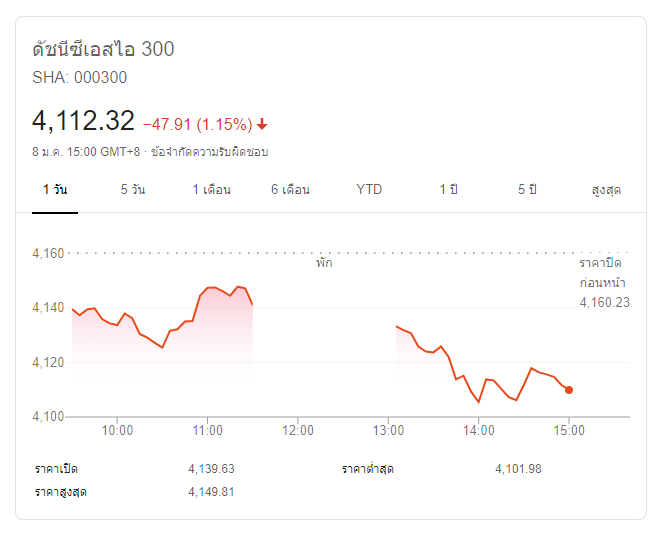663x537 pixels.
Task: Select the YTD tab
Action: [369, 189]
